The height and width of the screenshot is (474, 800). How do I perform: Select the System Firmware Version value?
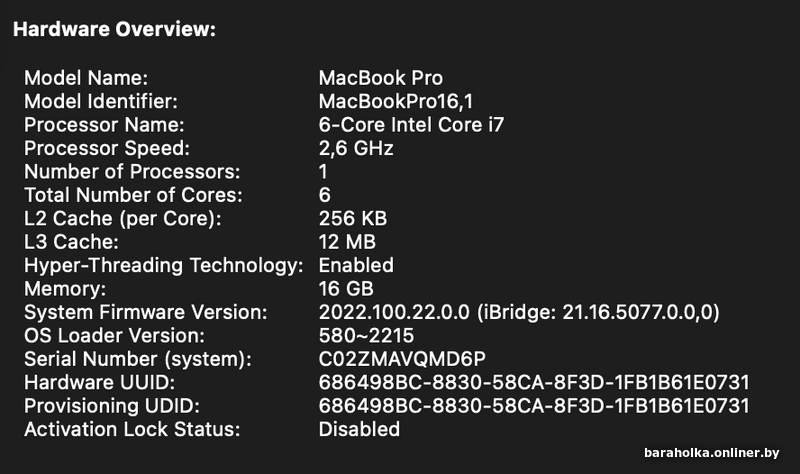coord(519,312)
